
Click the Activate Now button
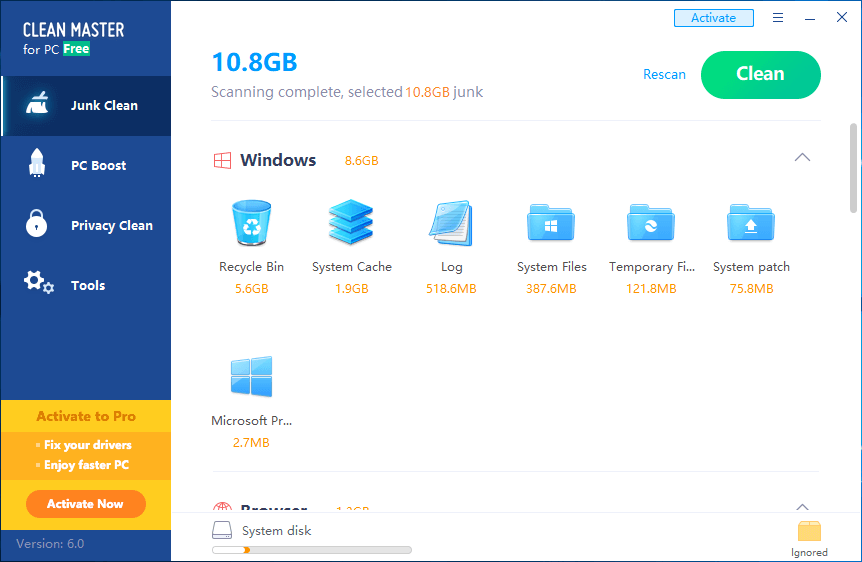[86, 504]
